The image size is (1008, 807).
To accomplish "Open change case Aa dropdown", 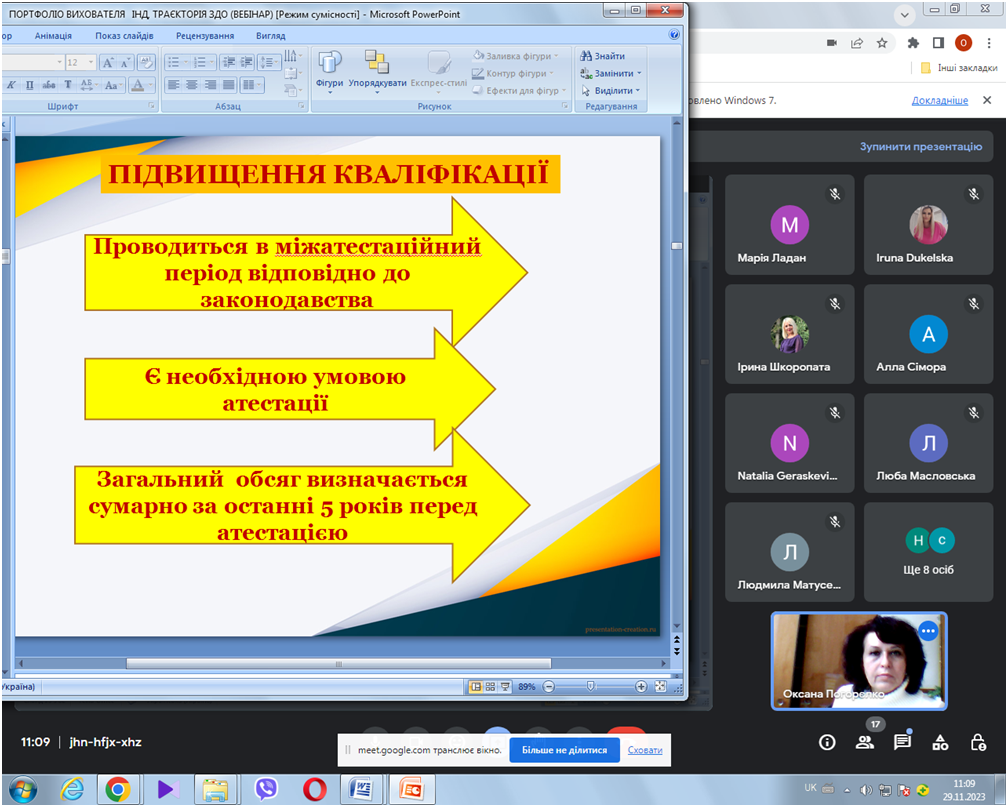I will click(x=113, y=85).
